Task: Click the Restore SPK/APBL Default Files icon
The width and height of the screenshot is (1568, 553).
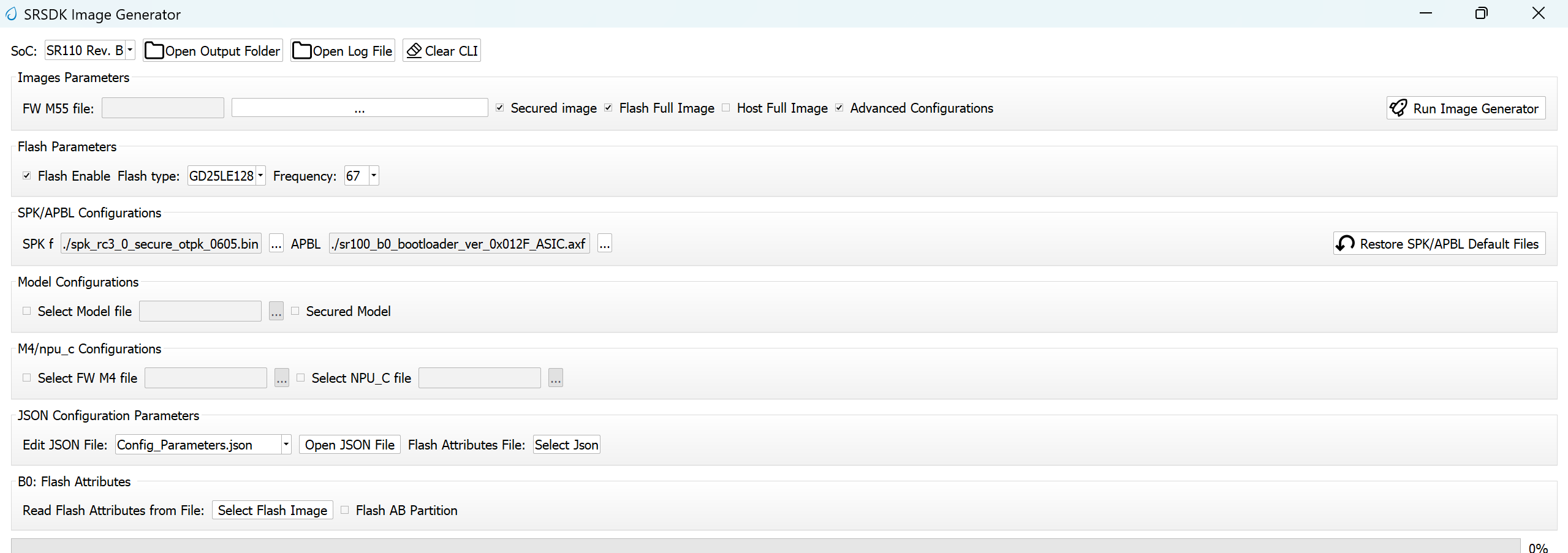Action: pos(1346,244)
